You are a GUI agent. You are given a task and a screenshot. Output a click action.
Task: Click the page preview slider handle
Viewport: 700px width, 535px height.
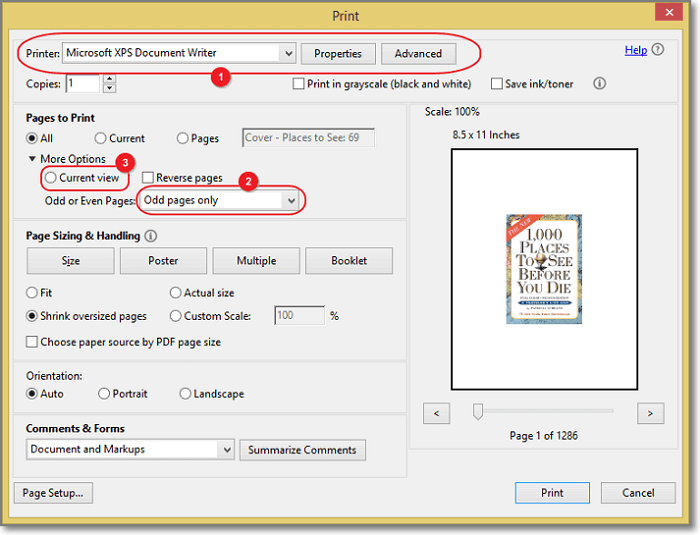pos(478,411)
